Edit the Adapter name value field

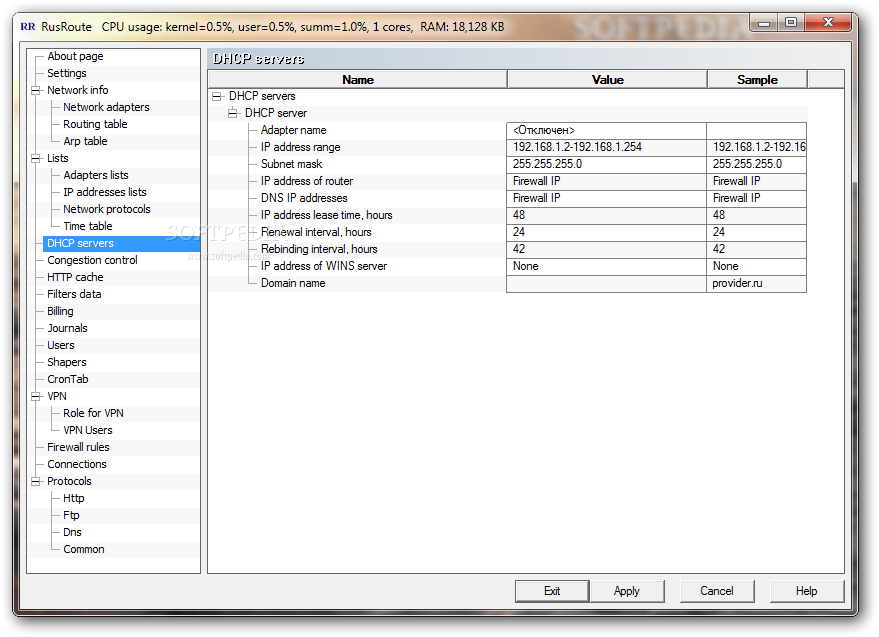click(606, 131)
